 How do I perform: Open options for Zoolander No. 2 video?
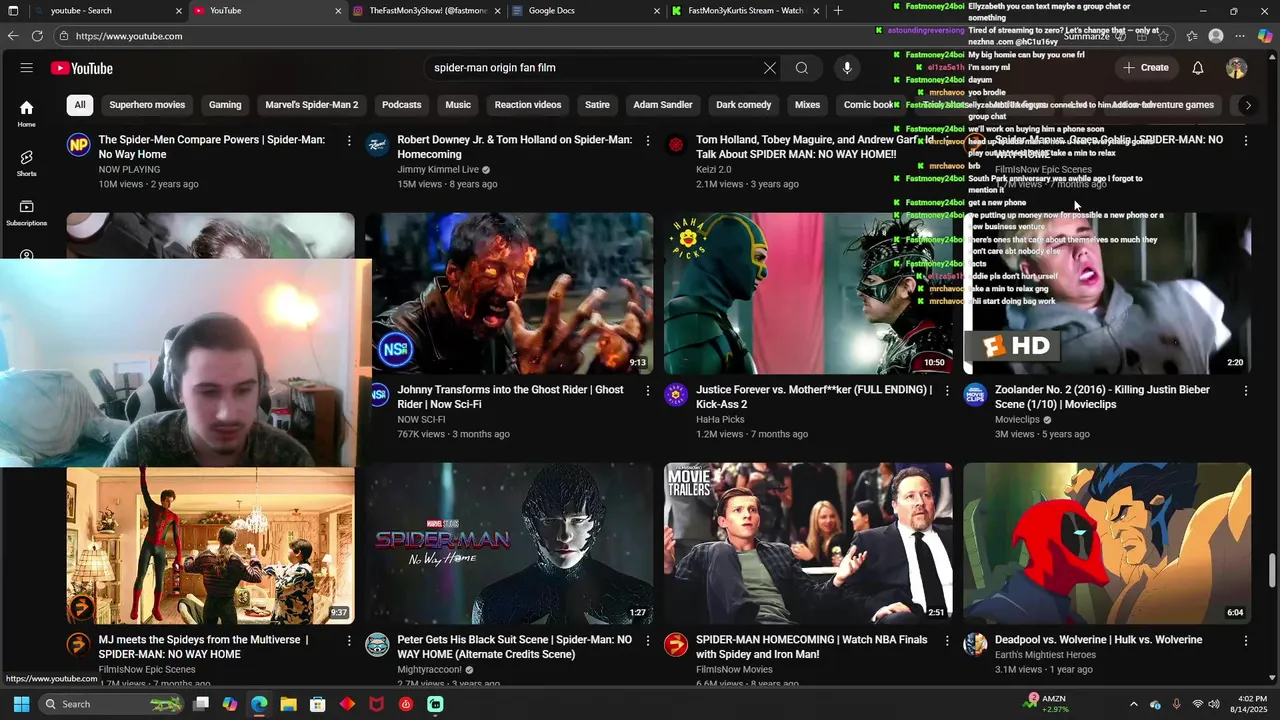pos(1246,391)
